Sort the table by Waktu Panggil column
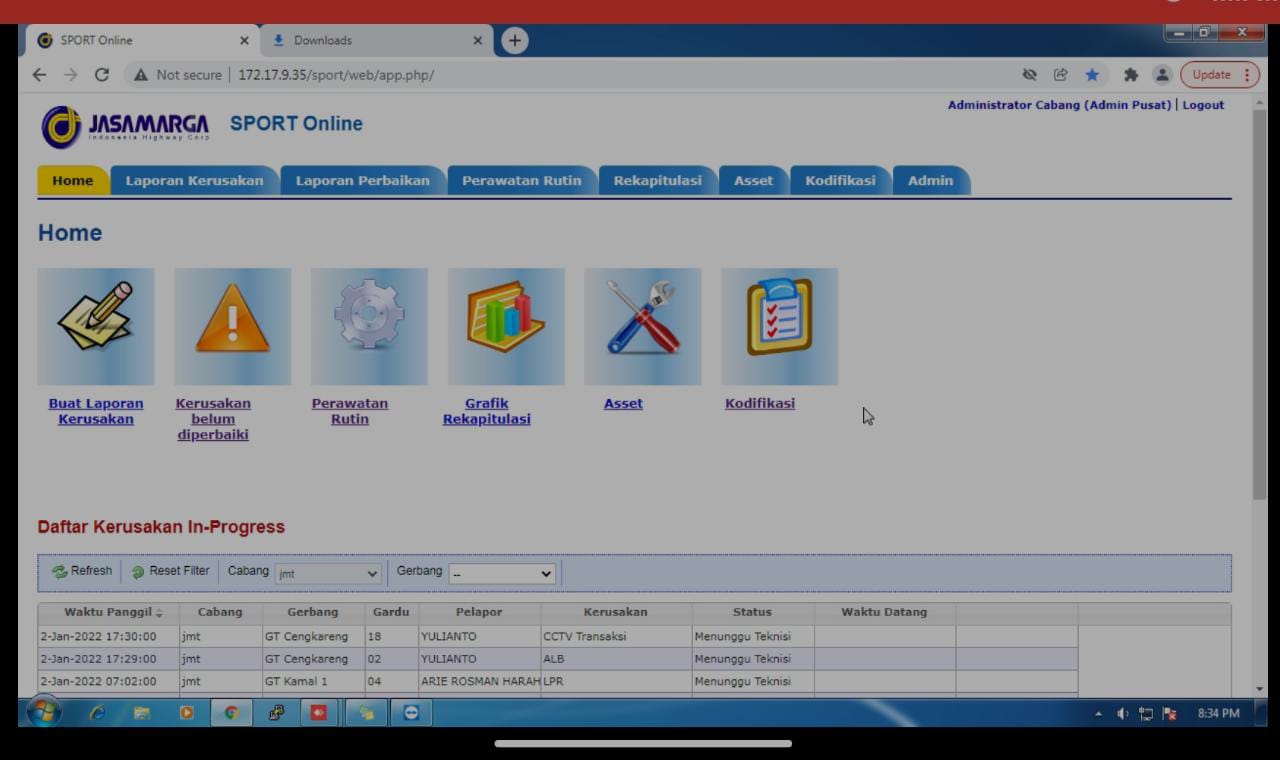The height and width of the screenshot is (760, 1280). coord(108,612)
